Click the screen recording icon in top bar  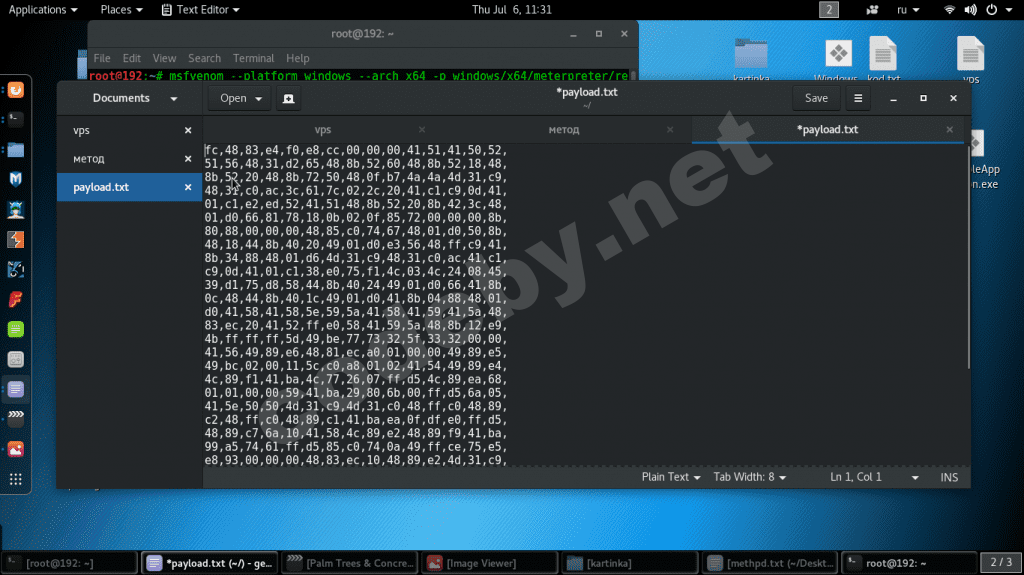pyautogui.click(x=872, y=10)
